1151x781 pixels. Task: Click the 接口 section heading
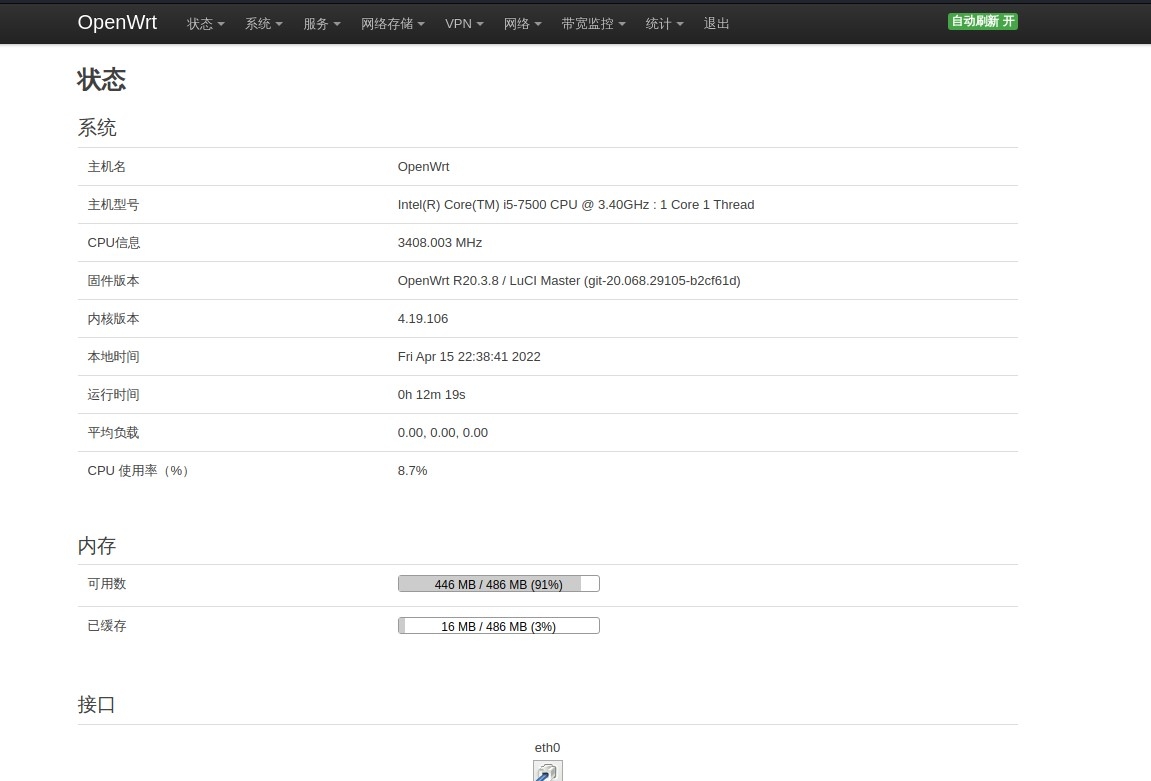[97, 705]
